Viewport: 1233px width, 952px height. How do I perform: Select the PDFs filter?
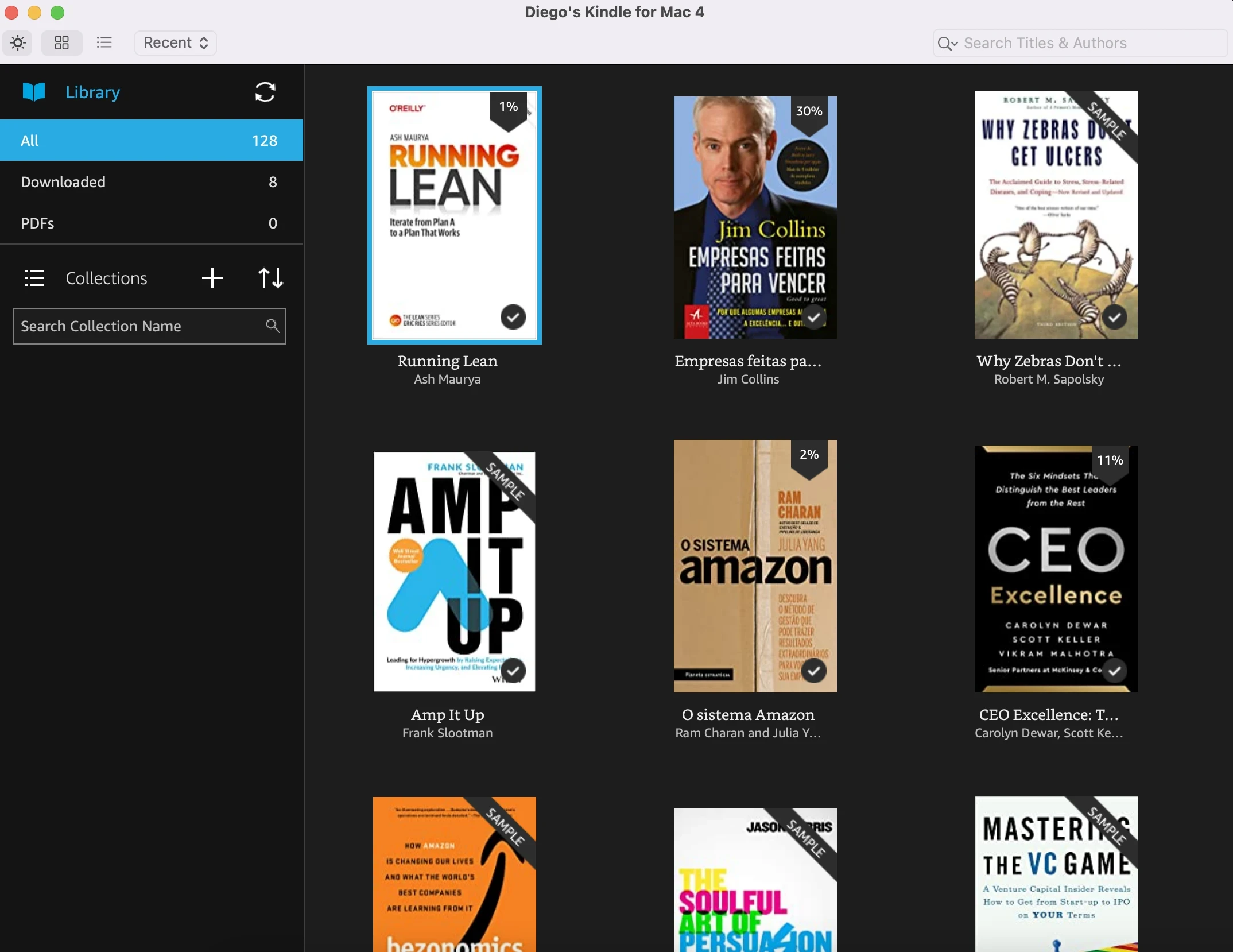pyautogui.click(x=152, y=223)
